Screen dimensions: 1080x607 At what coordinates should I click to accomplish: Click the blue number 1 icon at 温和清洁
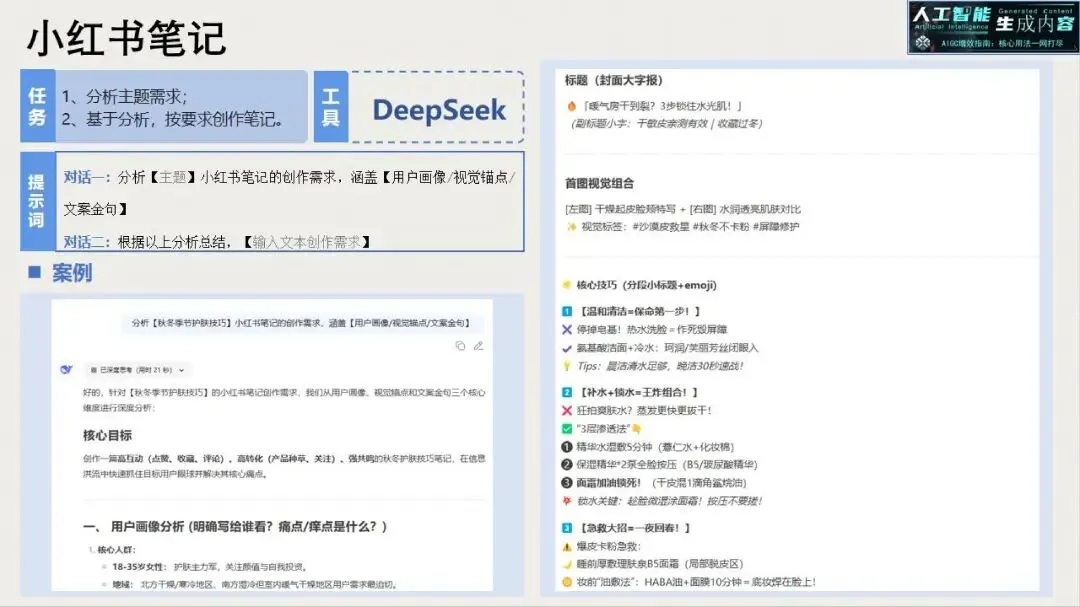[x=567, y=311]
